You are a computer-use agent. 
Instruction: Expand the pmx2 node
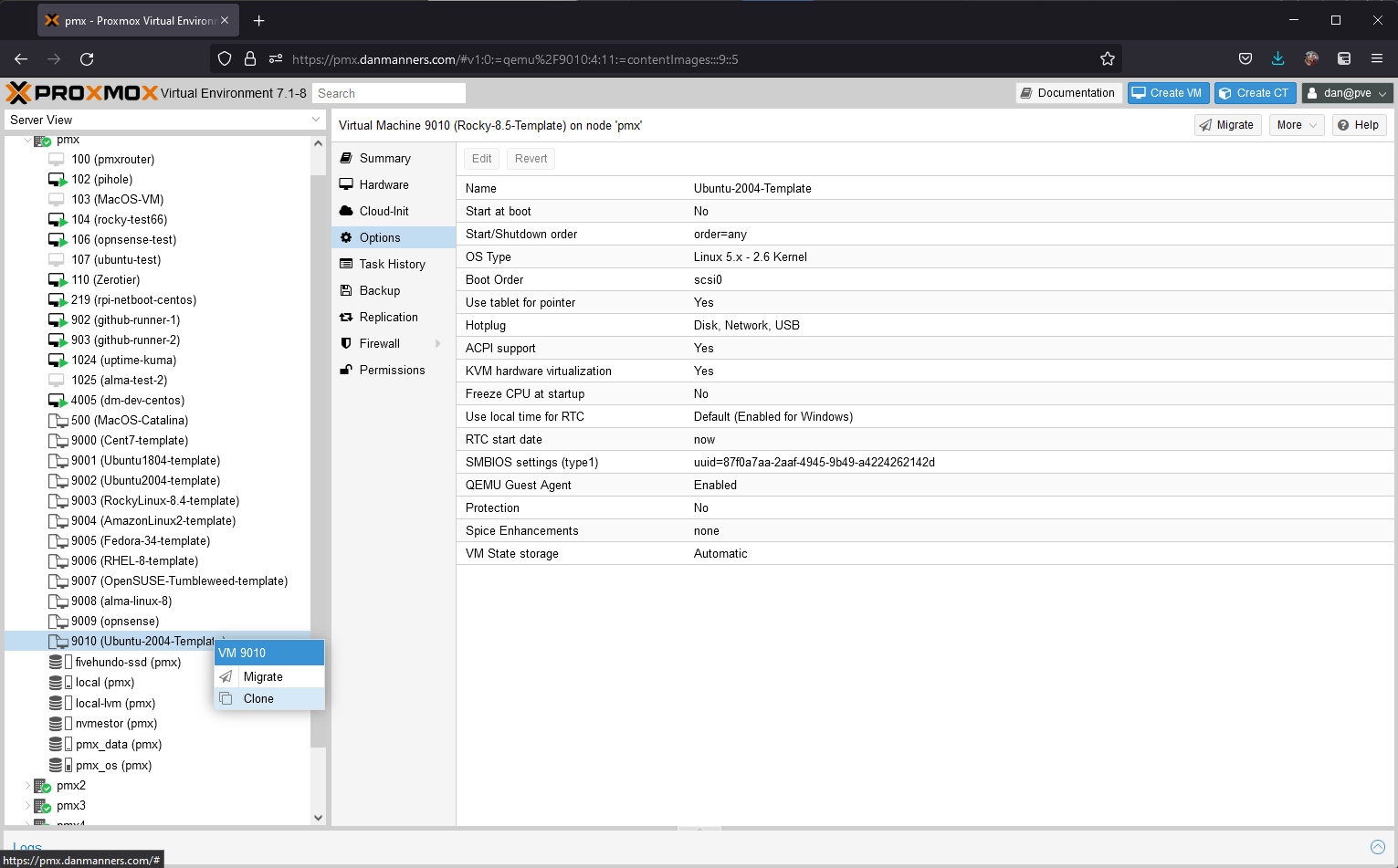pyautogui.click(x=27, y=785)
